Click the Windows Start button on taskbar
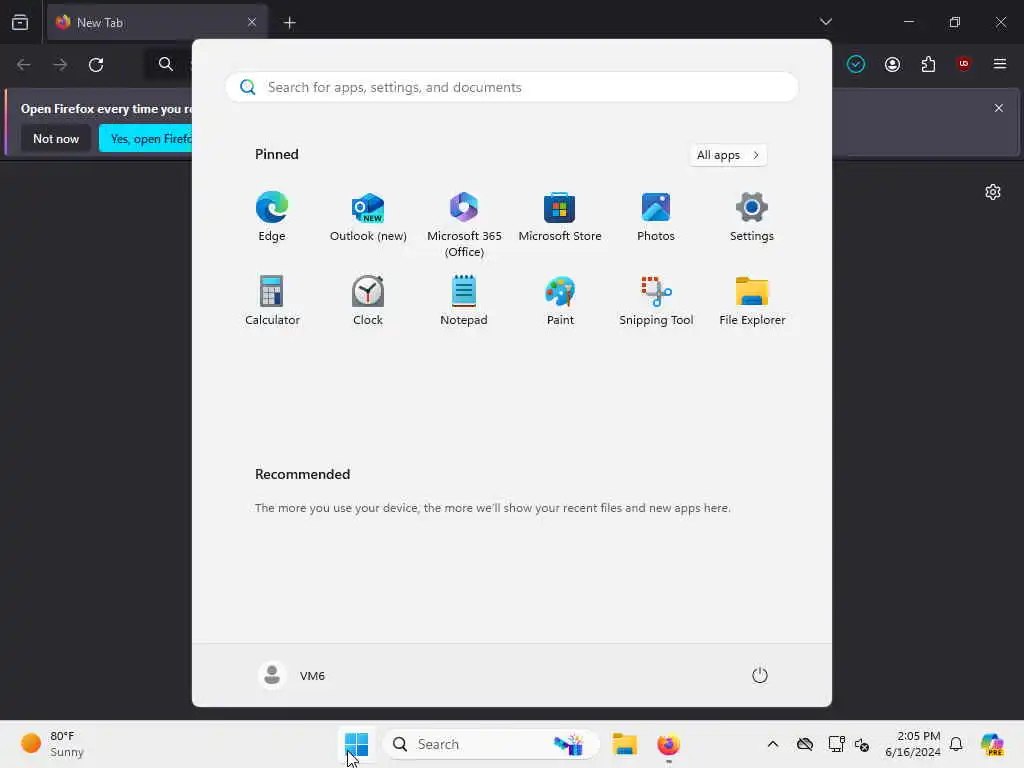 (356, 744)
